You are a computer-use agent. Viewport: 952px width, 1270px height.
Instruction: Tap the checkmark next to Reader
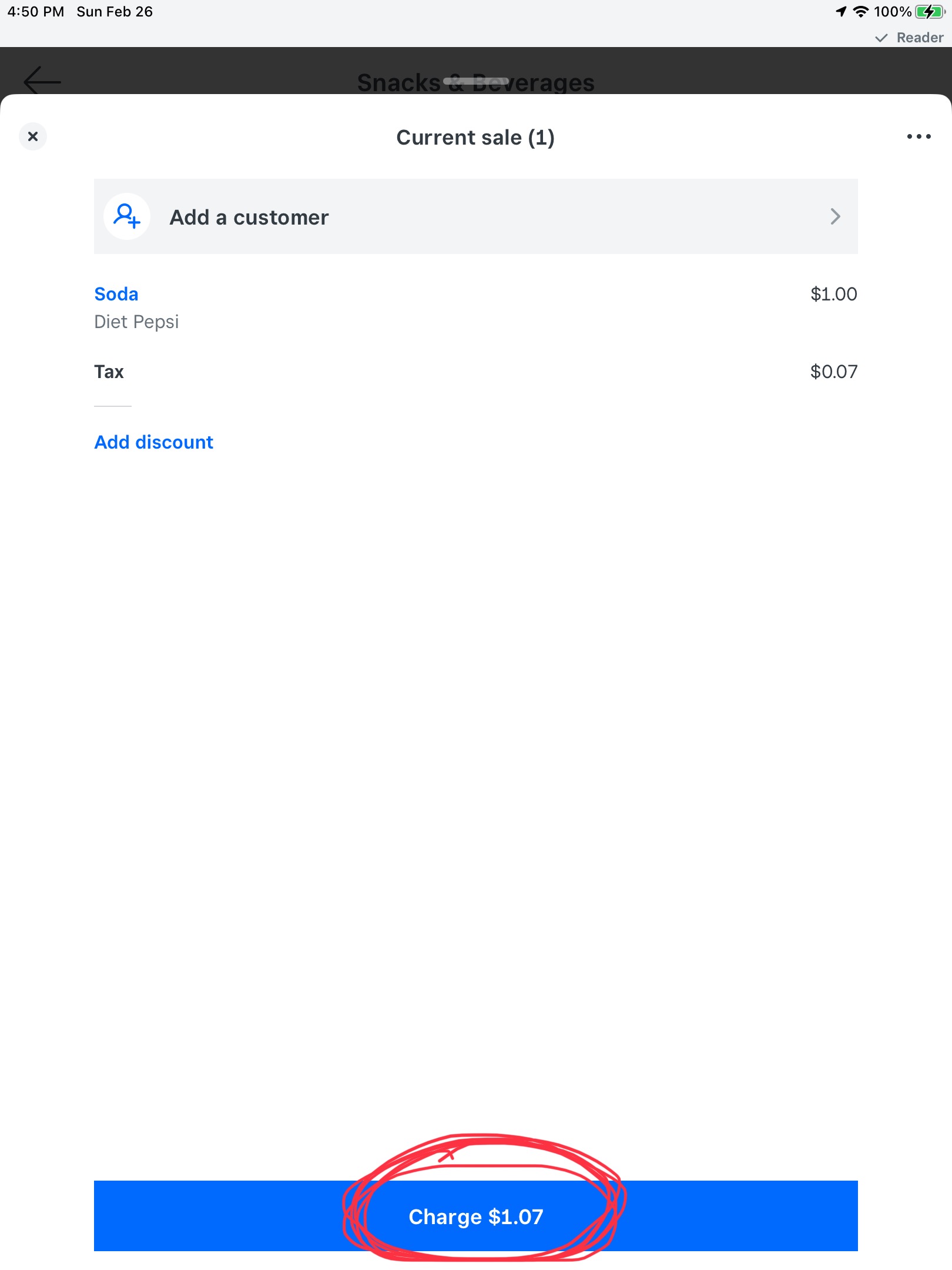[881, 38]
